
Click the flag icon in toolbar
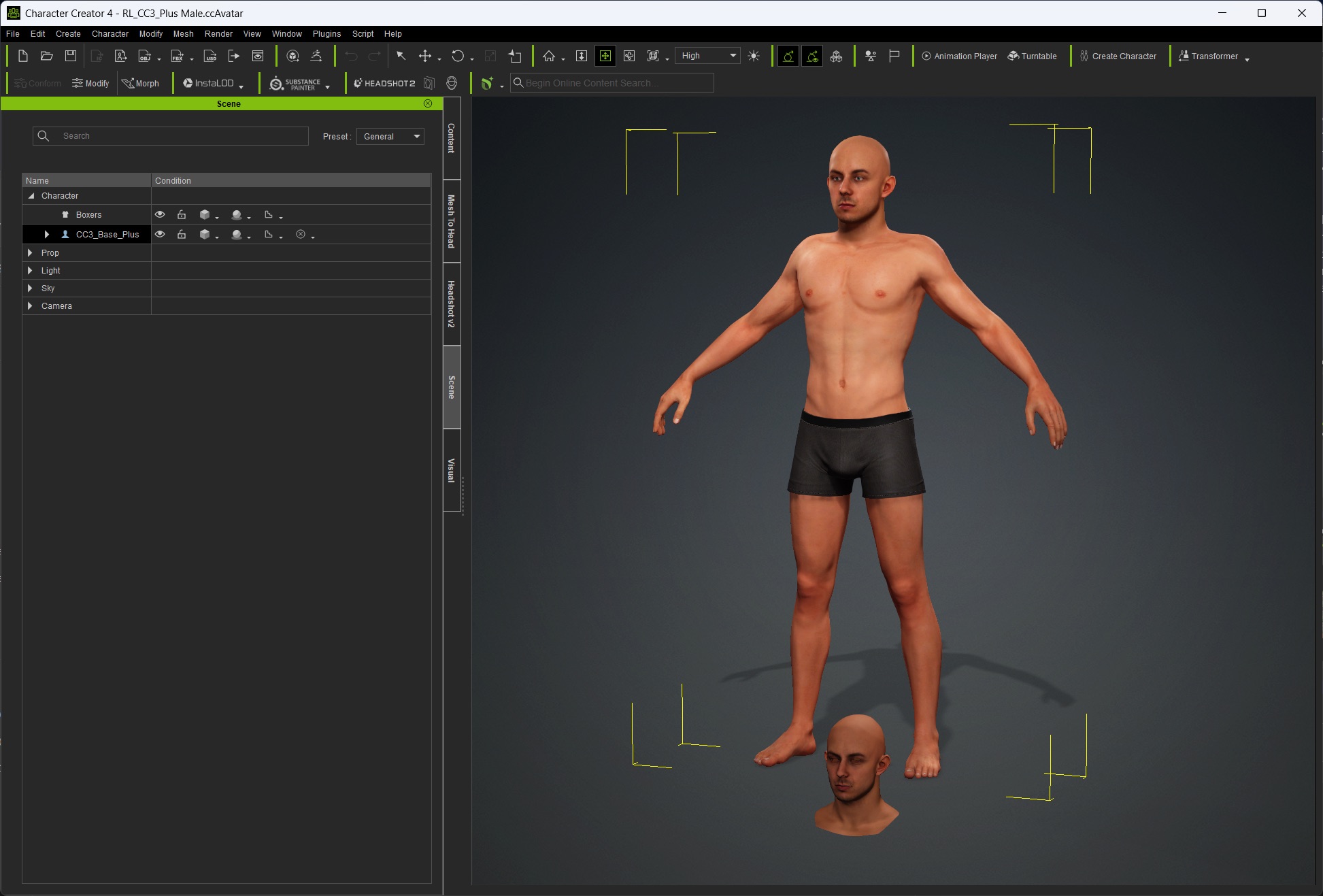[894, 56]
